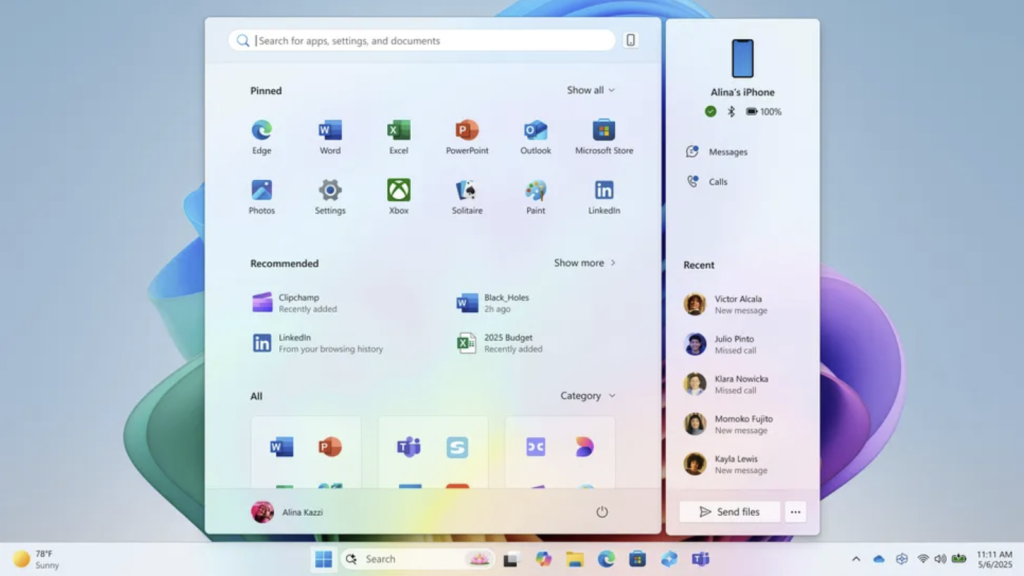Open Black_Holes Word document
The width and height of the screenshot is (1024, 576).
pos(494,303)
